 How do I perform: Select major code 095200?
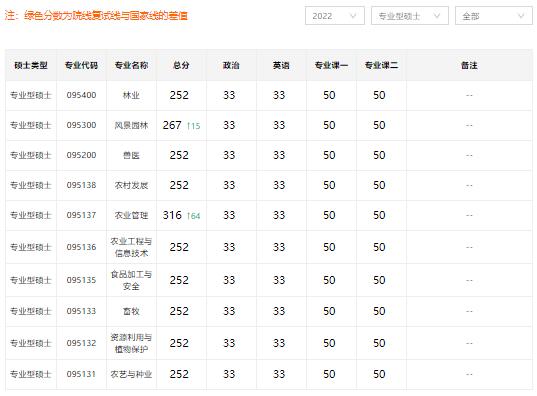81,155
